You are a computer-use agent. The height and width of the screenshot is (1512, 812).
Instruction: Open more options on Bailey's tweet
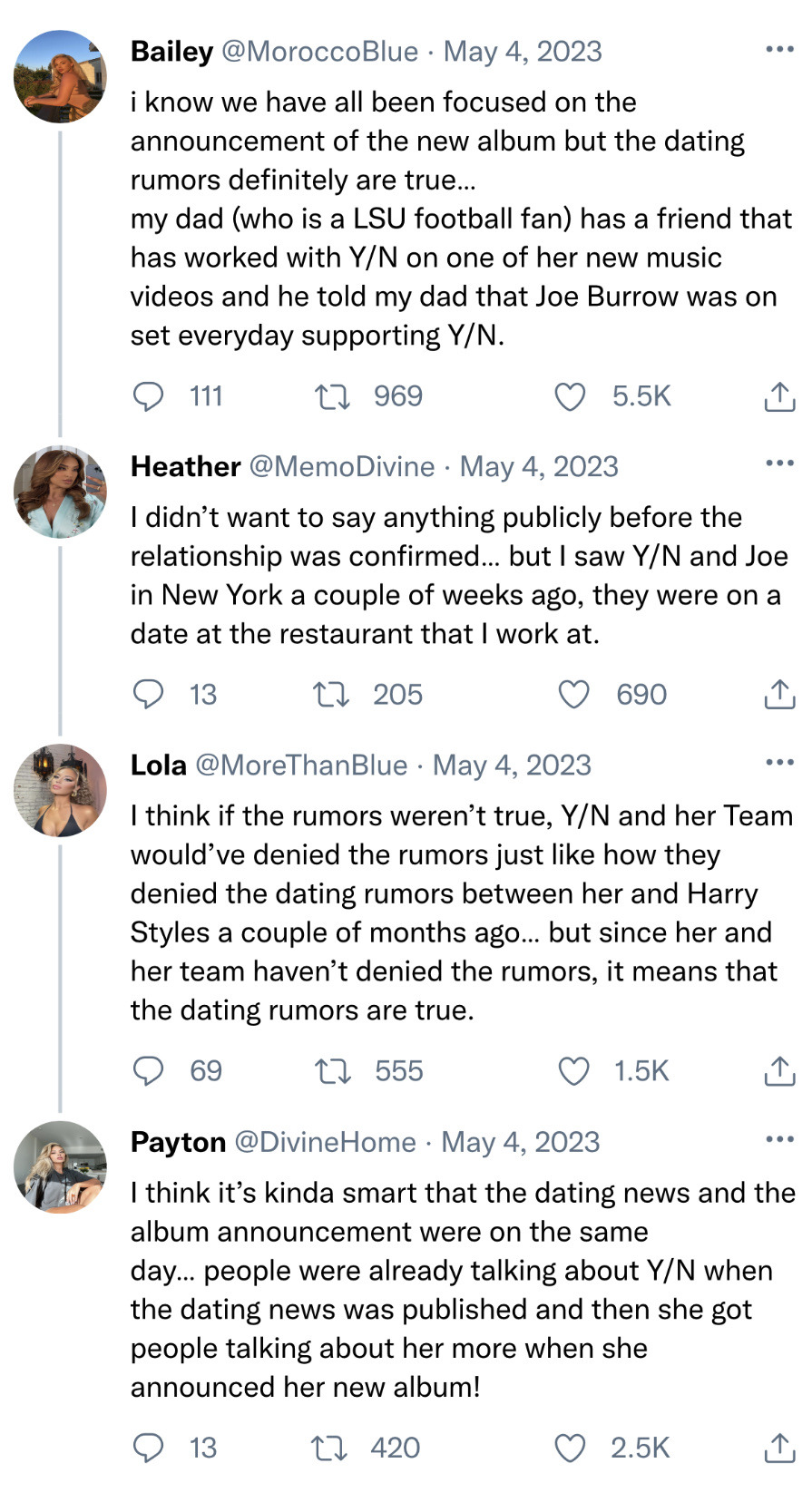779,50
